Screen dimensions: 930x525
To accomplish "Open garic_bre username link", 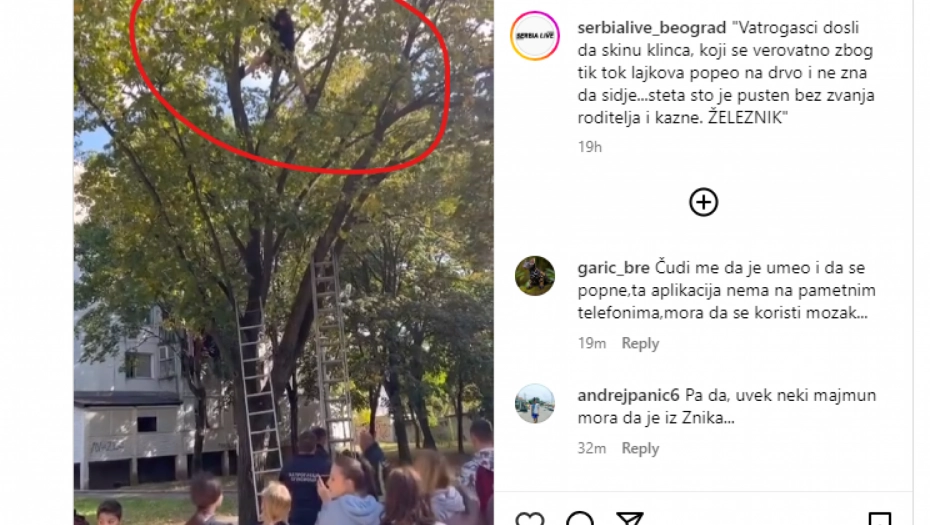I will pos(613,268).
